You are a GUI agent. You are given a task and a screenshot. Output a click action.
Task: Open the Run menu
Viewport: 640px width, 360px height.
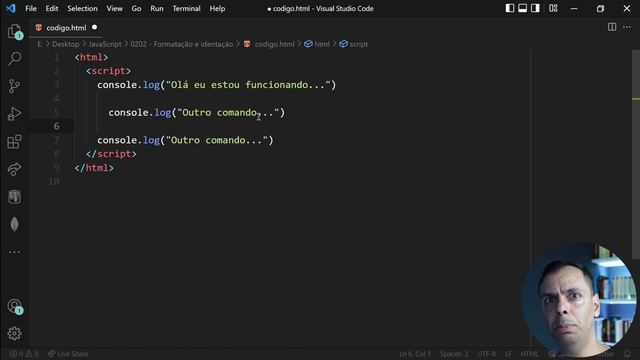click(157, 8)
